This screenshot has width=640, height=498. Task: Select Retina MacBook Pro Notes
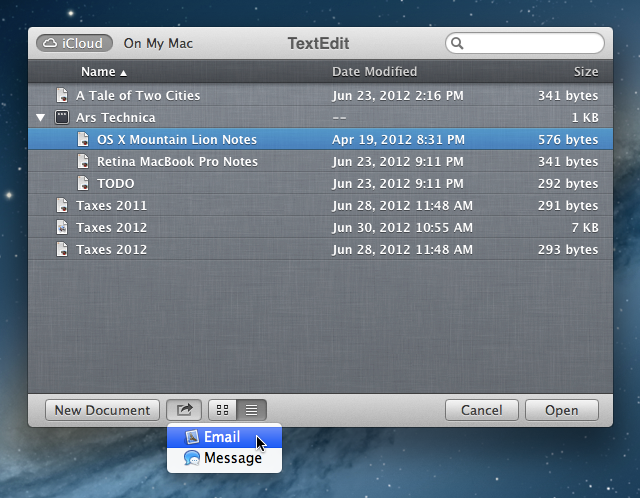click(x=177, y=162)
